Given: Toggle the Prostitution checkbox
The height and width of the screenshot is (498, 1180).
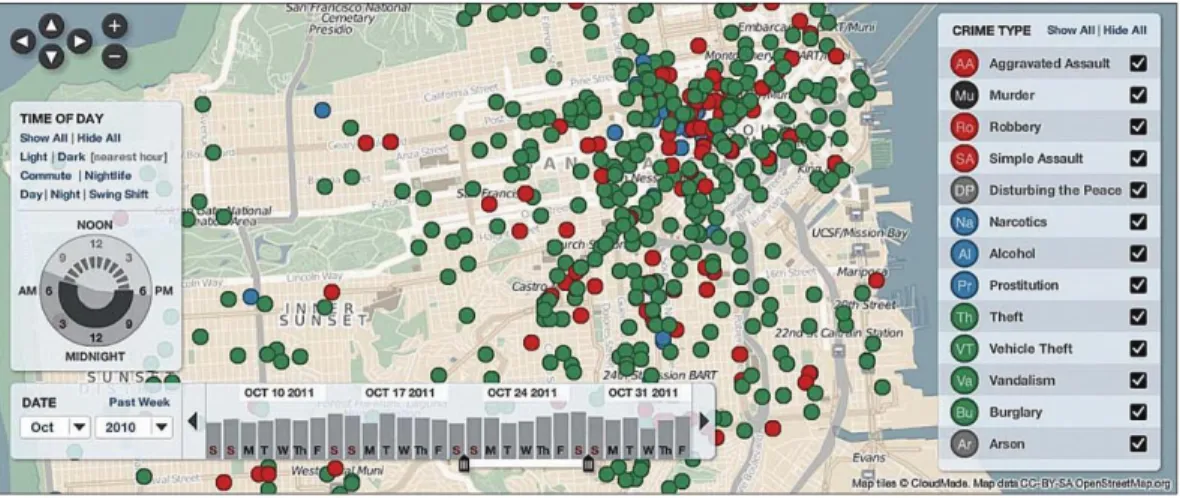Looking at the screenshot, I should click(1139, 285).
